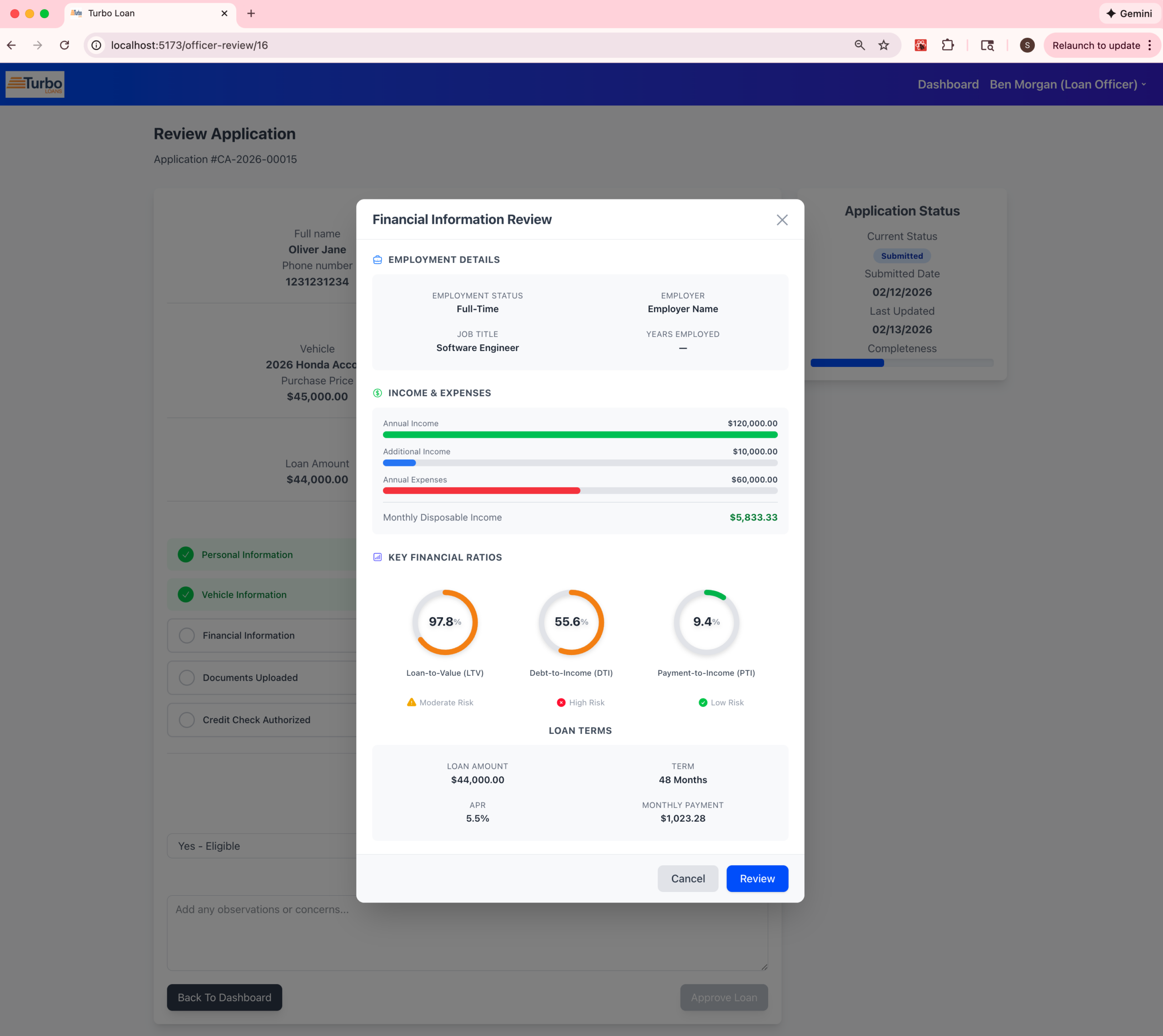Click the Annual Expenses red progress bar
This screenshot has width=1163, height=1036.
(x=481, y=491)
